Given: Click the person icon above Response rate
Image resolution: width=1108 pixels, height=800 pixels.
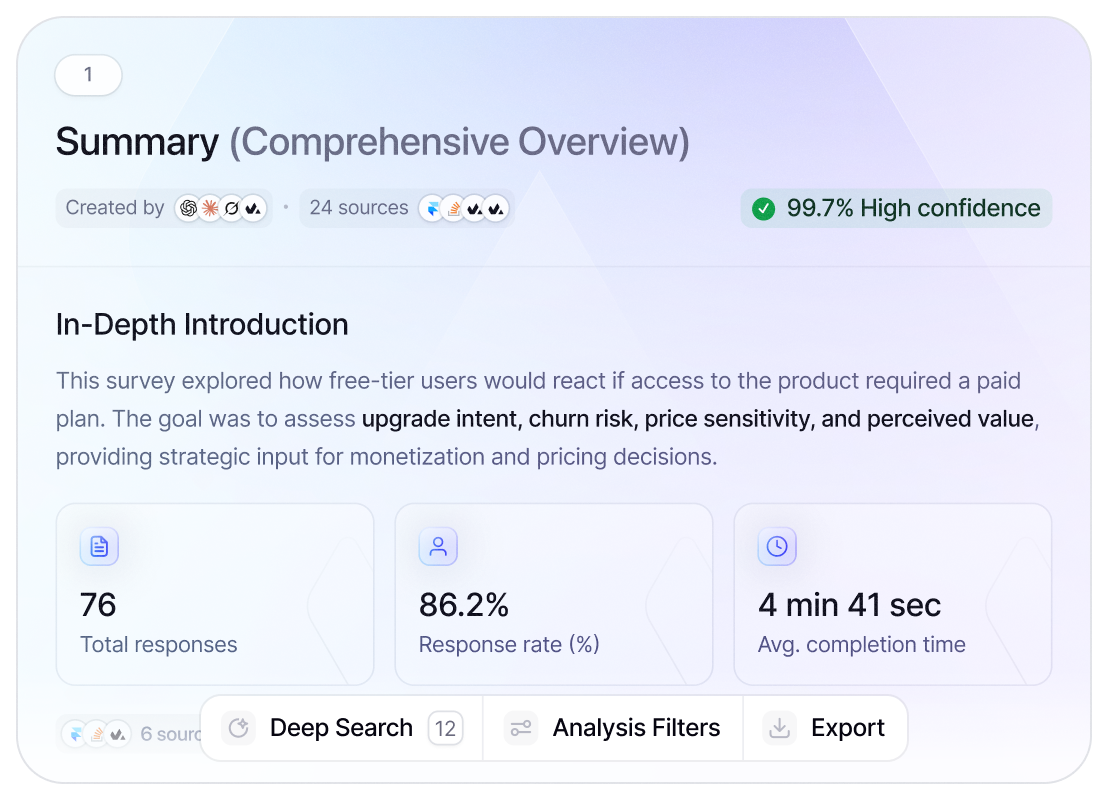Looking at the screenshot, I should point(438,546).
